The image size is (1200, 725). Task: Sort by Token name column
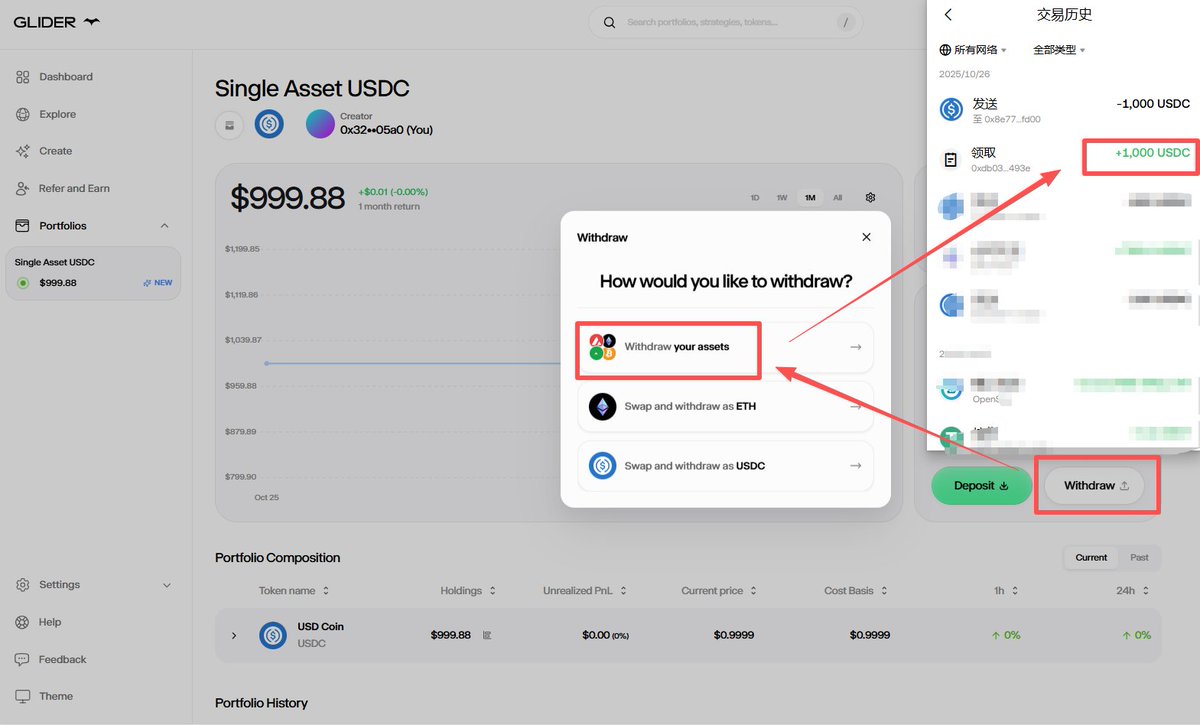pyautogui.click(x=294, y=591)
